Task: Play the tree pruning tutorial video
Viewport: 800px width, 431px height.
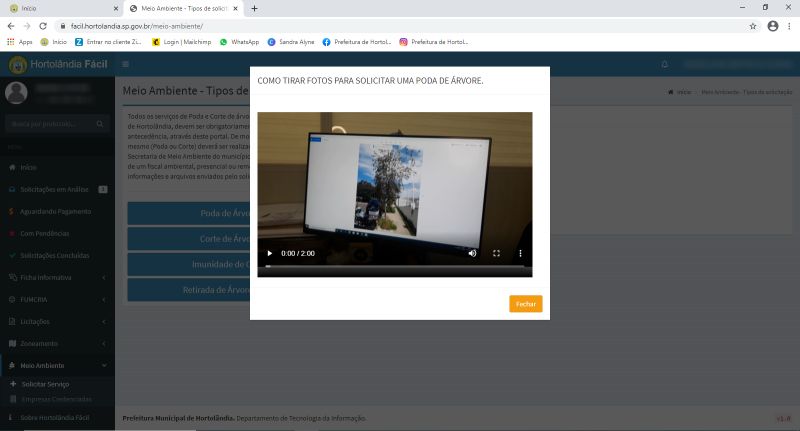Action: 268,253
